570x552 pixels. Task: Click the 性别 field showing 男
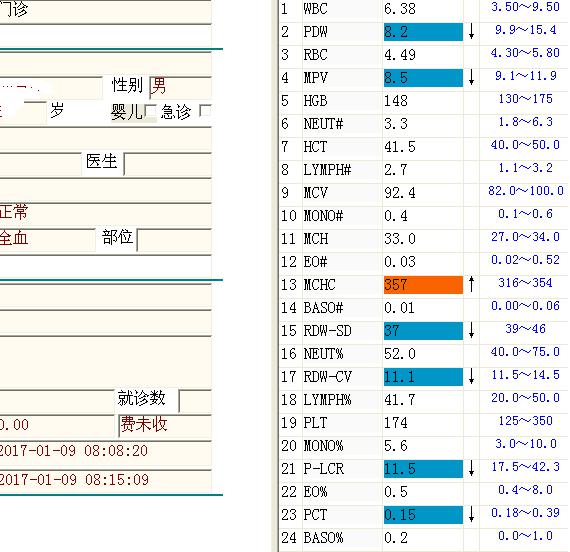[x=181, y=87]
